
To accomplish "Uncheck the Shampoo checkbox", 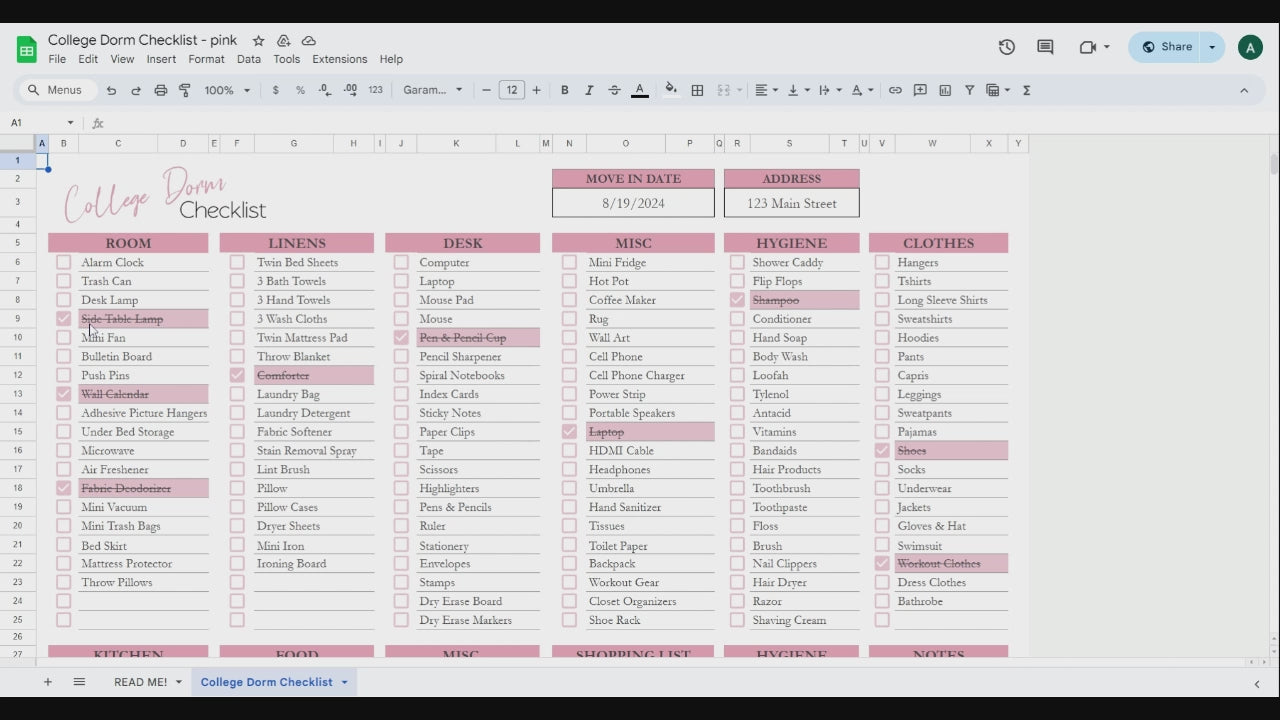I will [x=737, y=300].
